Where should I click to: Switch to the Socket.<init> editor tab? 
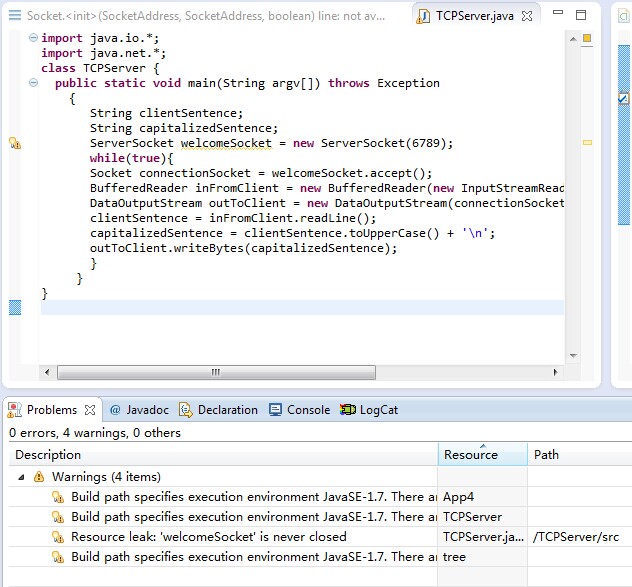pos(206,16)
